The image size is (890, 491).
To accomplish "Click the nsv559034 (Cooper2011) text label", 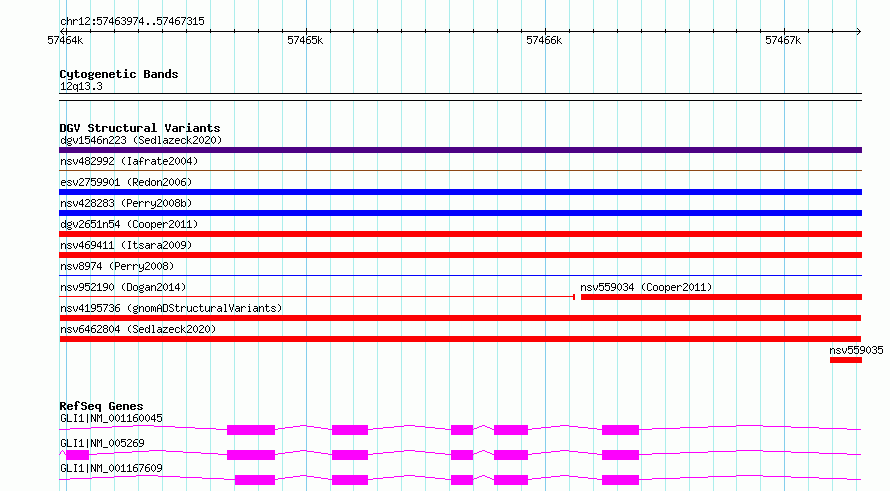I will tap(646, 287).
